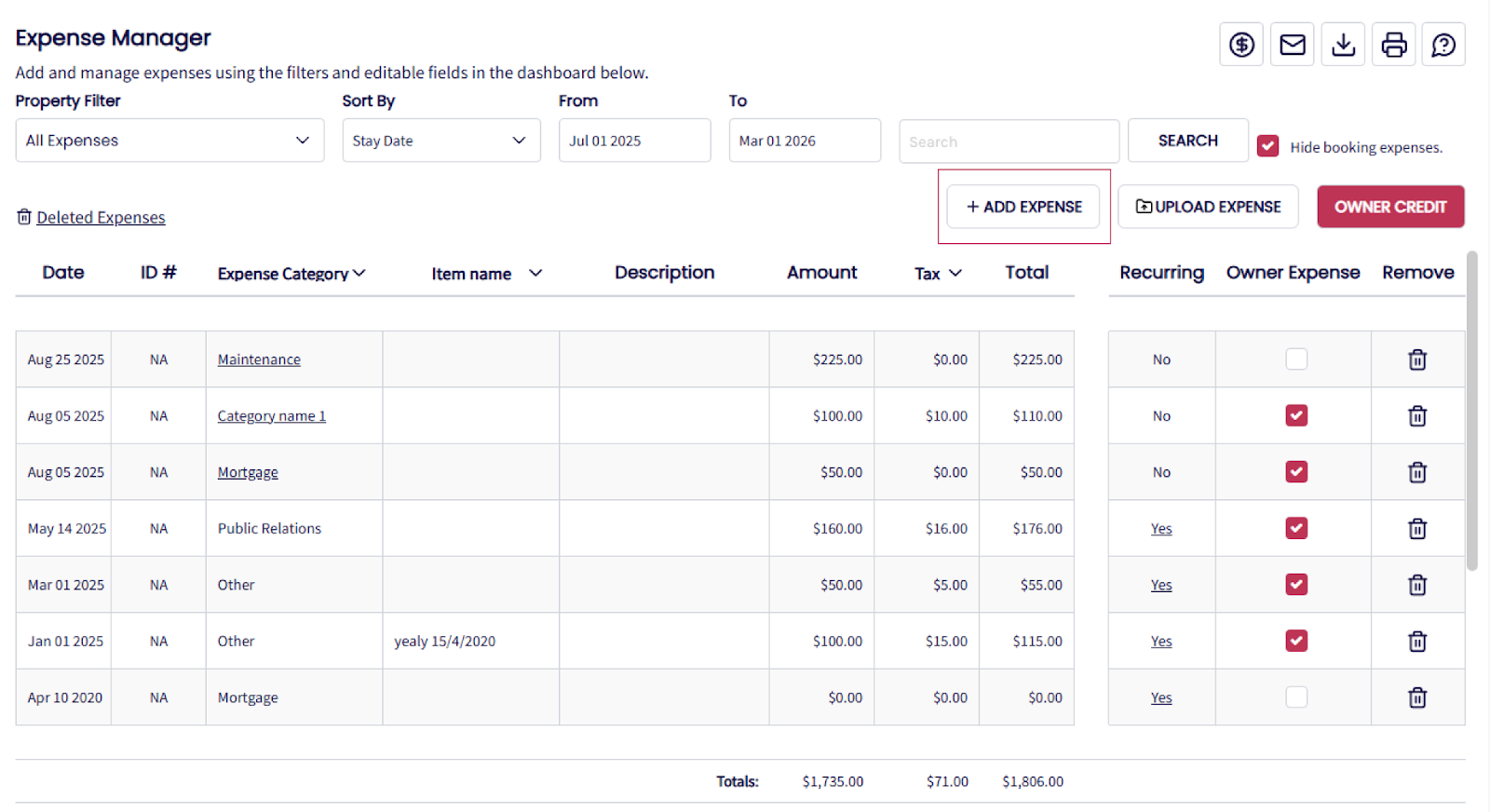Click the Add Expense button
The image size is (1490, 812).
1023,207
